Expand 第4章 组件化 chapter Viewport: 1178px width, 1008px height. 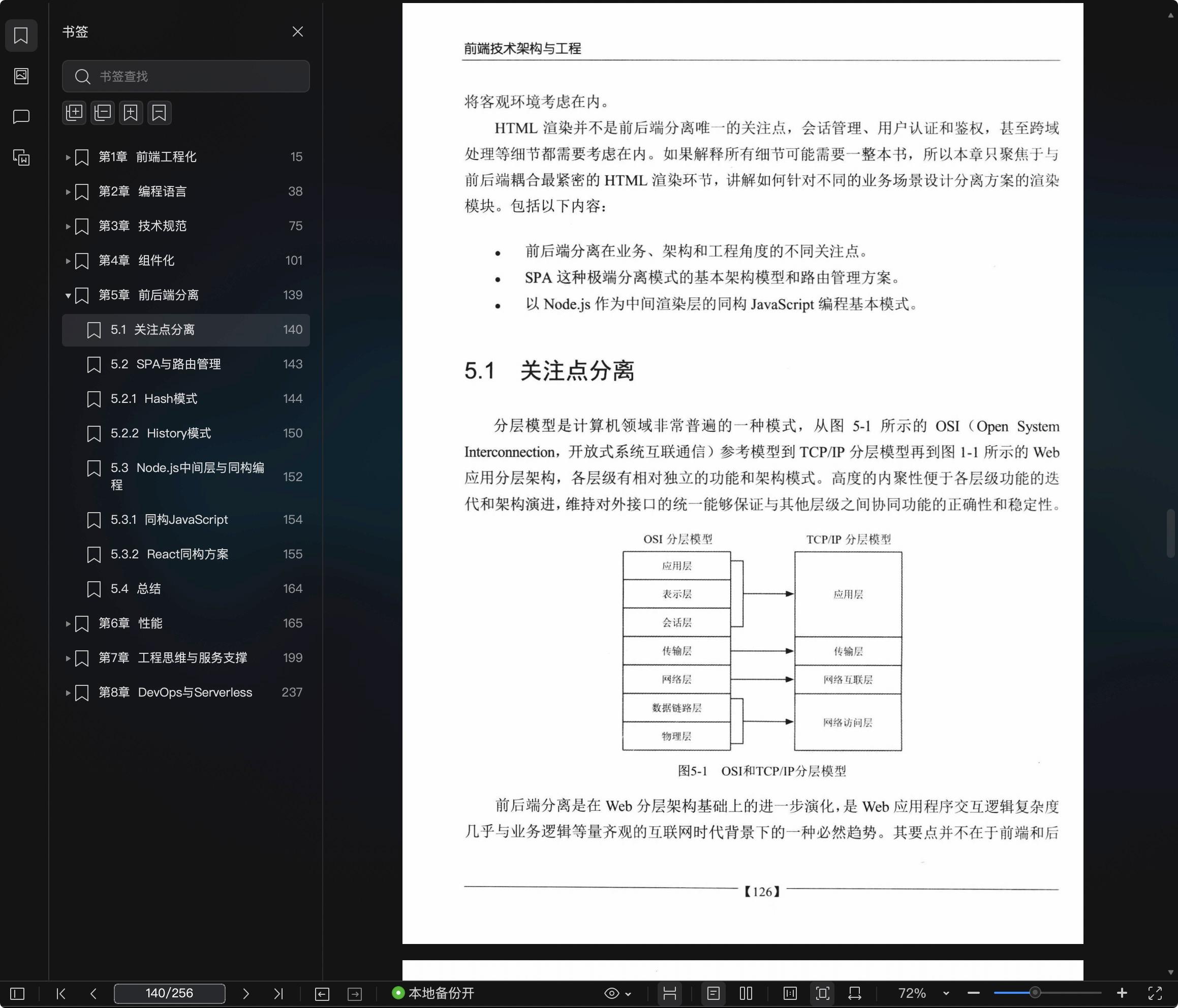point(68,261)
